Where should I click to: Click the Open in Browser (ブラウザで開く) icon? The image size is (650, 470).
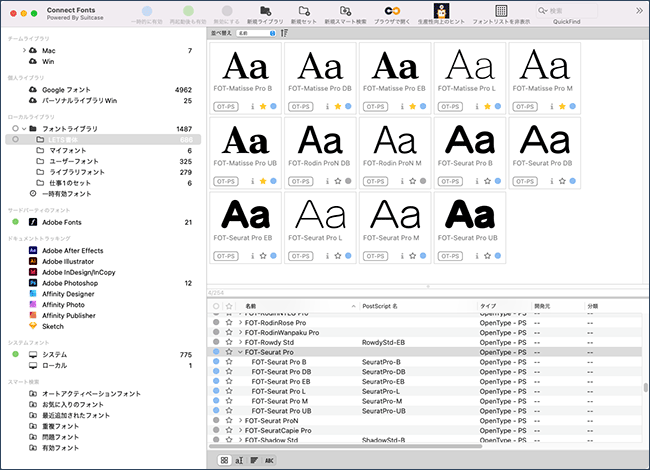coord(392,11)
